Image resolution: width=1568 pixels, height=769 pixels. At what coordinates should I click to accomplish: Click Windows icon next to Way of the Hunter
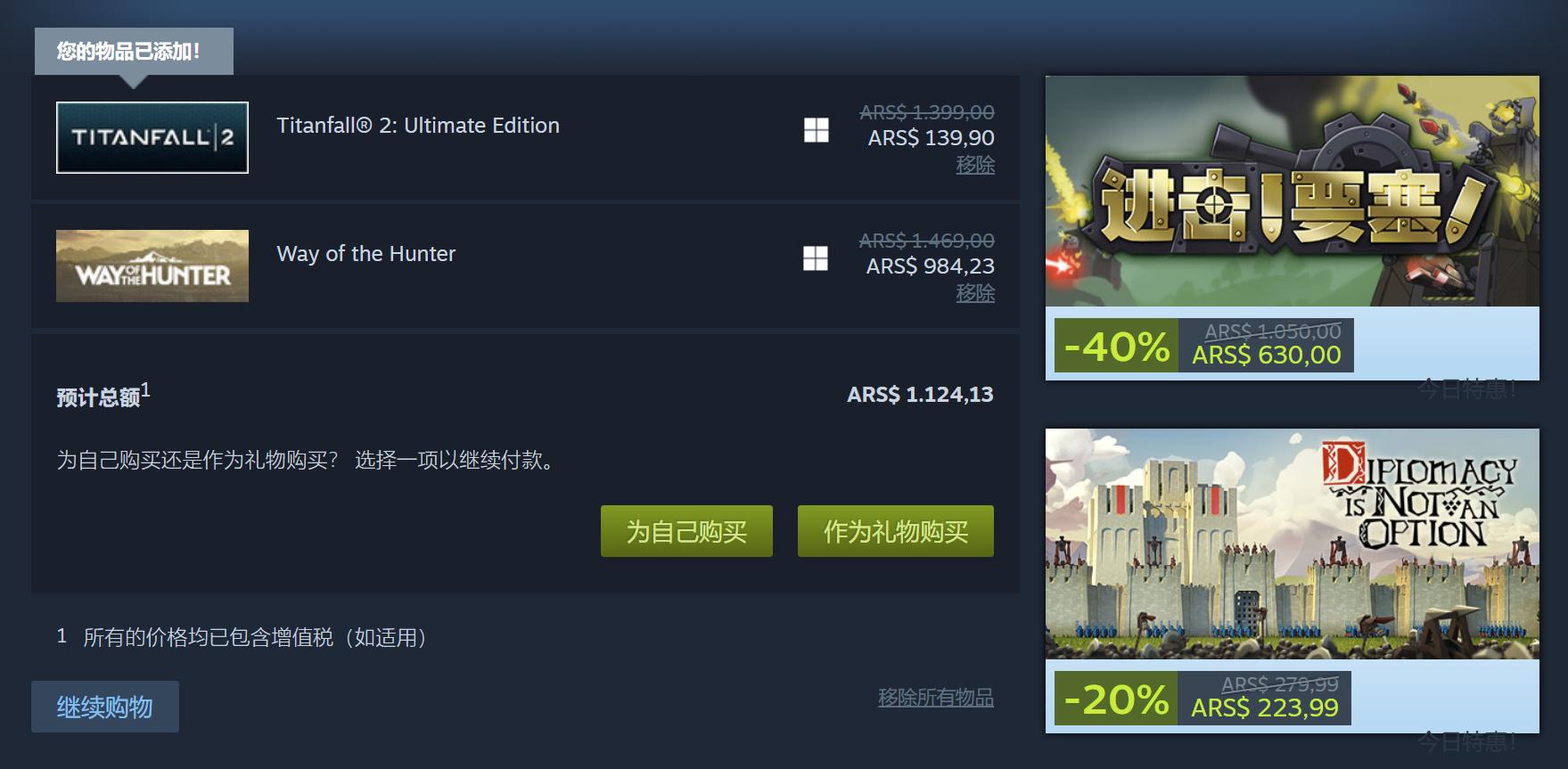click(816, 258)
